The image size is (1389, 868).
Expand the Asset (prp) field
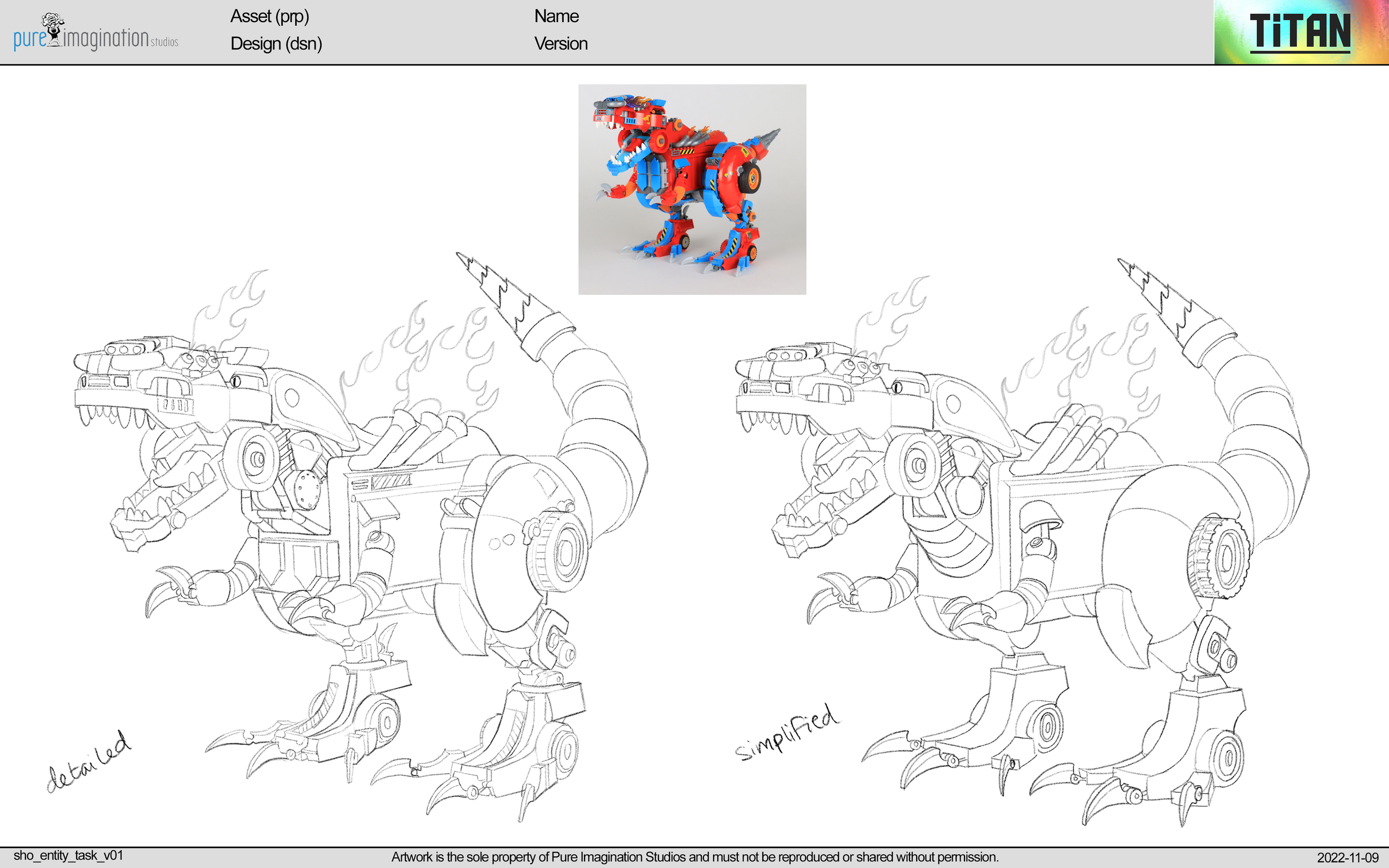(x=270, y=17)
